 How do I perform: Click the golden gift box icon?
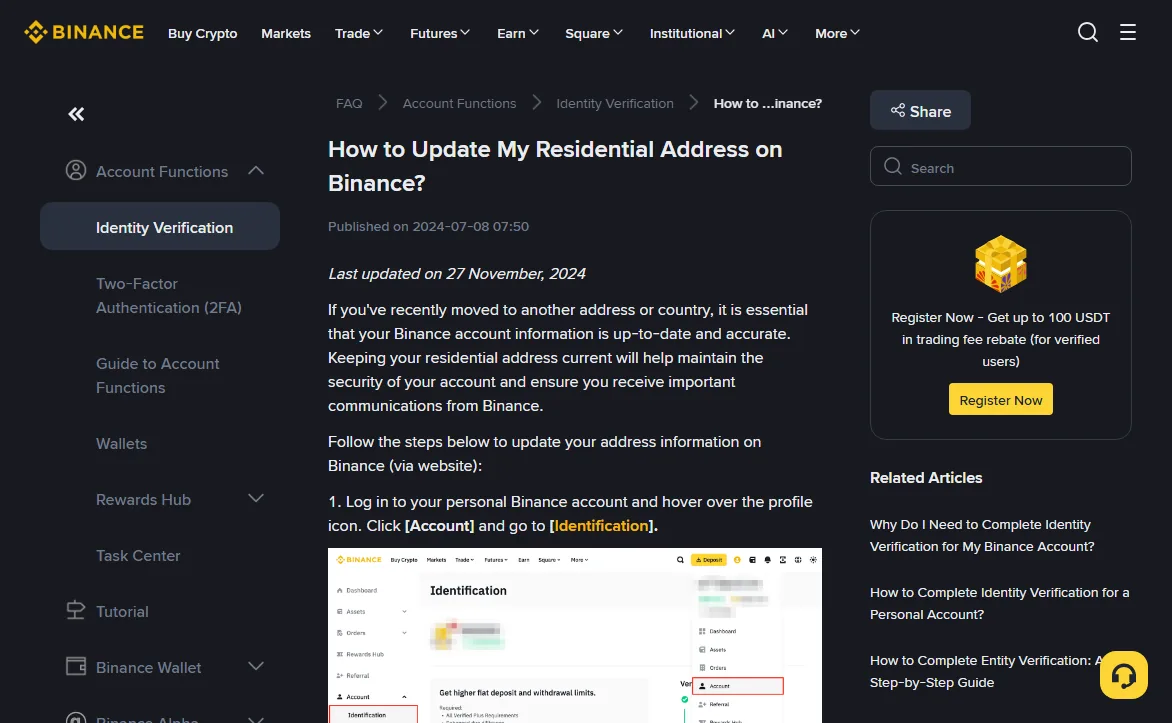point(1000,263)
